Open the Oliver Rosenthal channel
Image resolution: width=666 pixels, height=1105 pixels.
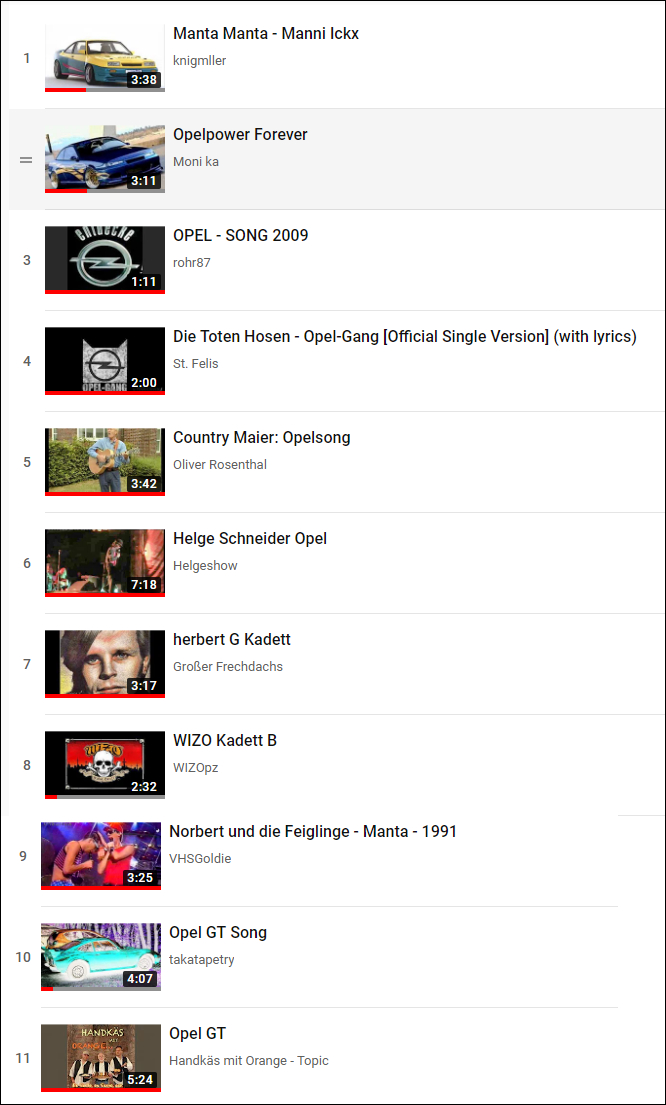click(x=220, y=464)
